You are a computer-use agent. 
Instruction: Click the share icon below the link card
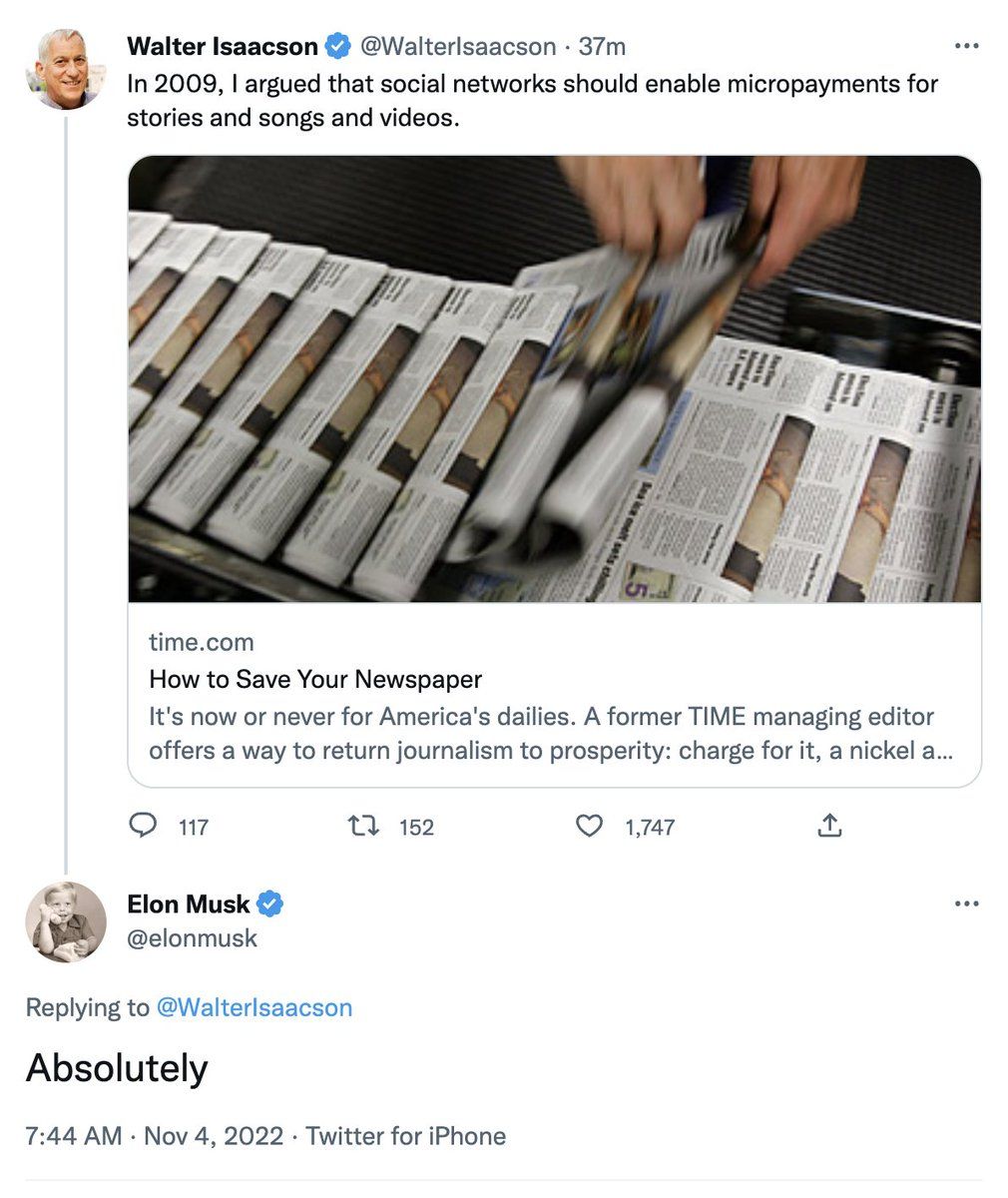click(829, 827)
